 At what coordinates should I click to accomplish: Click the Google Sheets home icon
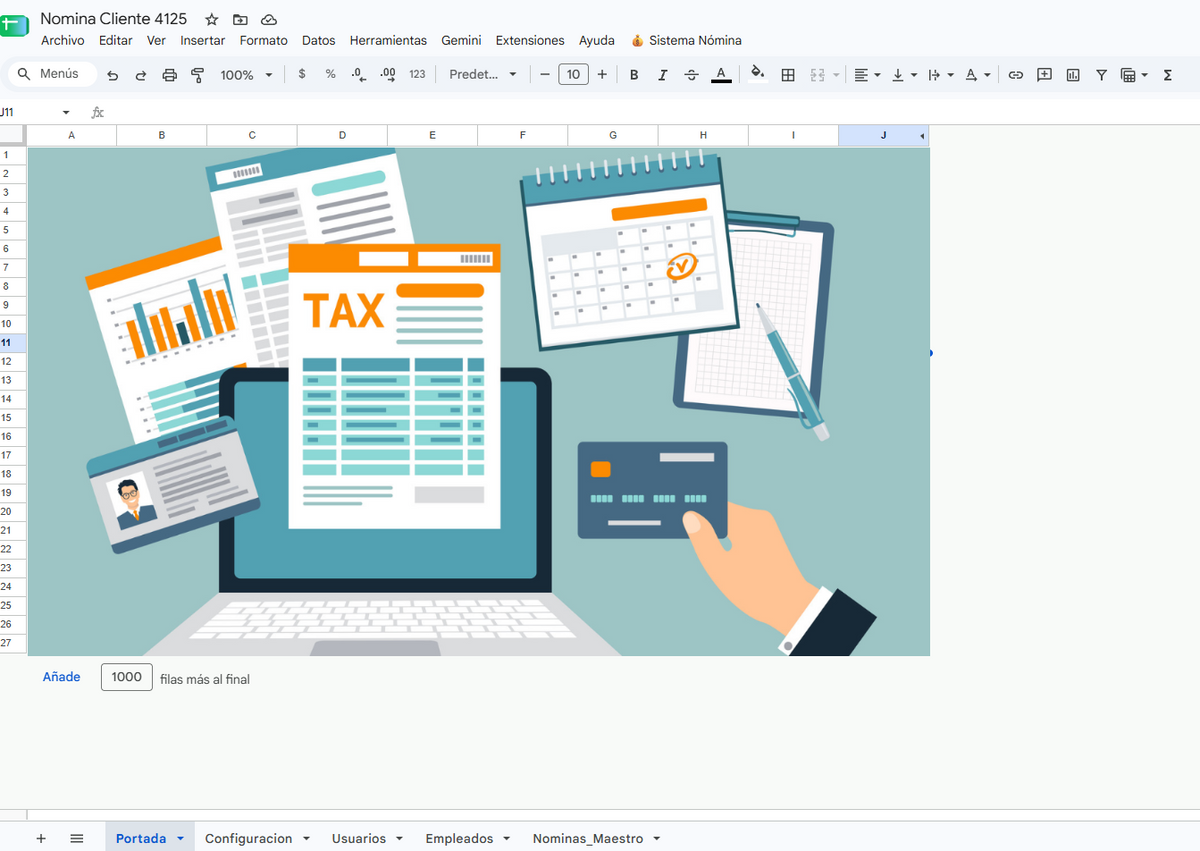tap(12, 24)
